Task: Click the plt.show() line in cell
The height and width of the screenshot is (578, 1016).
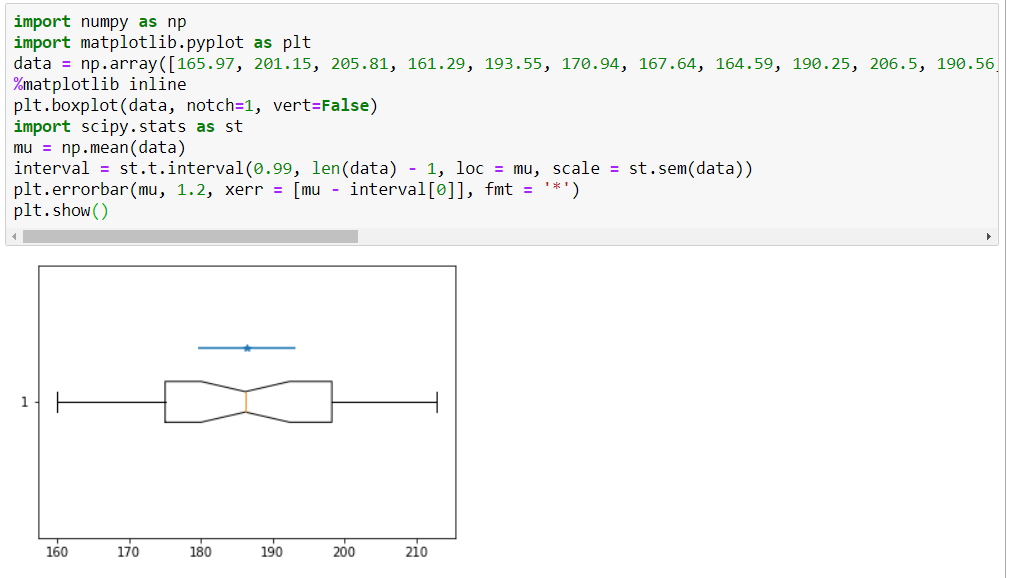Action: tap(60, 210)
